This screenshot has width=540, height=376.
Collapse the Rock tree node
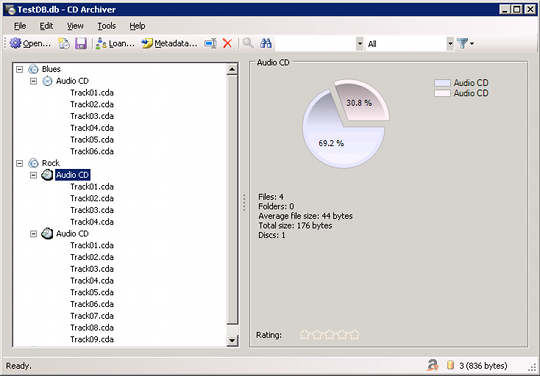coord(20,163)
